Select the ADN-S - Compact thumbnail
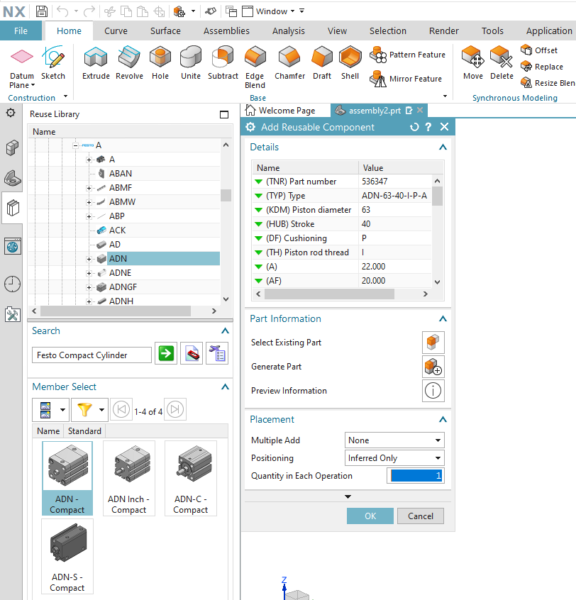The width and height of the screenshot is (576, 600). point(67,556)
